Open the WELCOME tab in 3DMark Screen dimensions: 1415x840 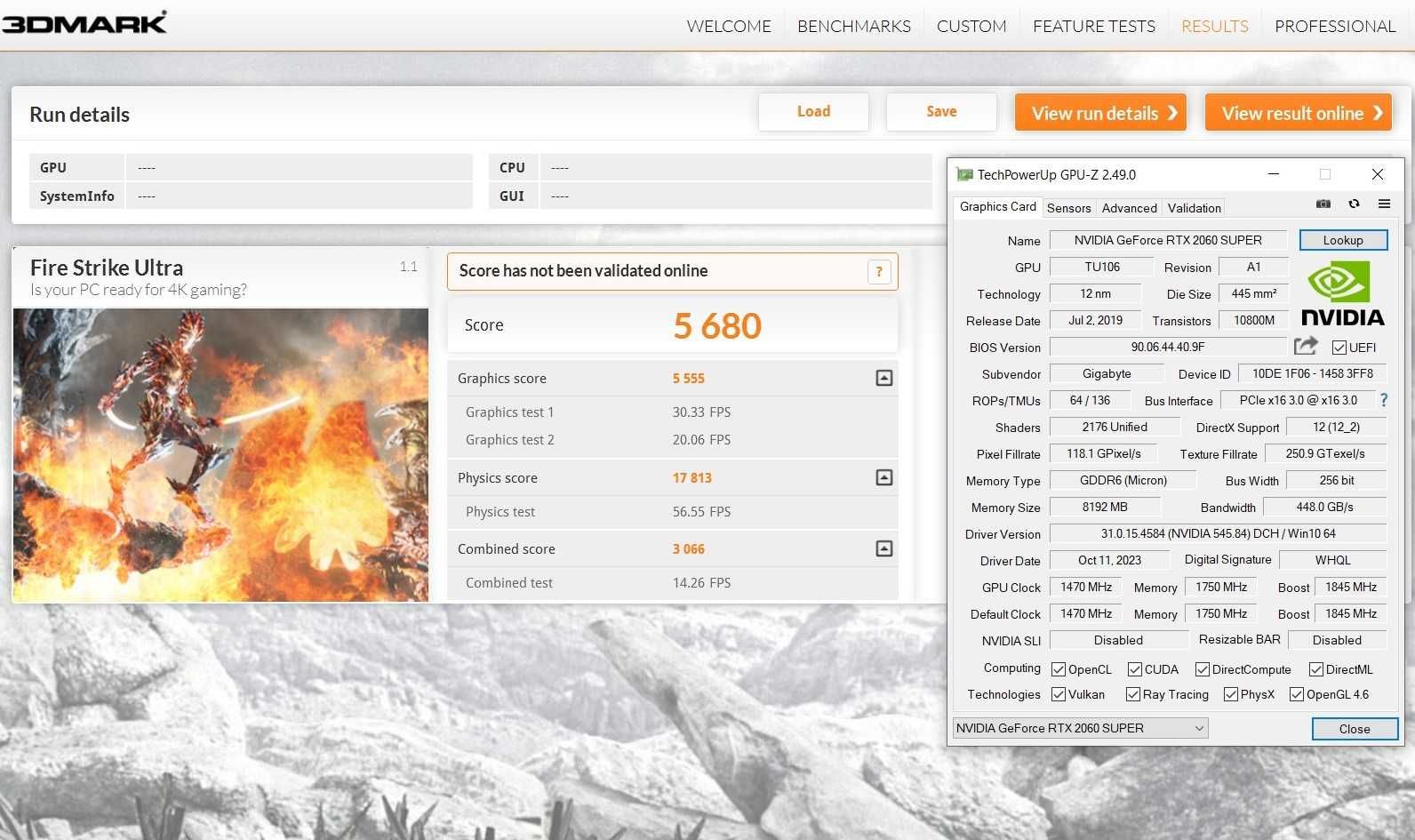tap(729, 27)
